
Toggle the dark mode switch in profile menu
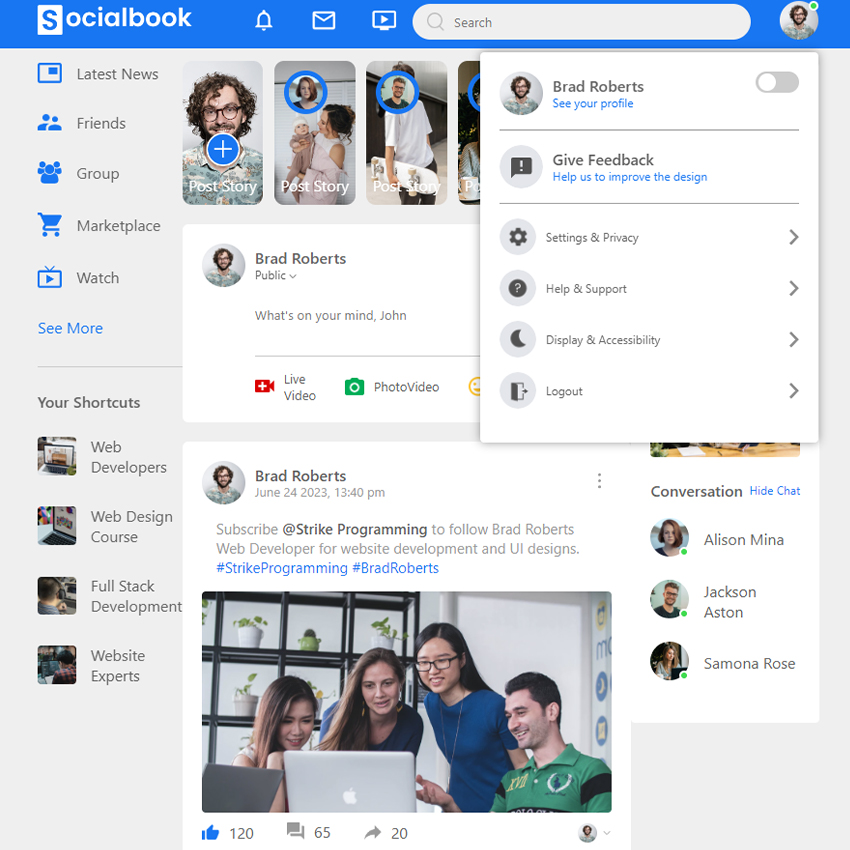(x=777, y=82)
